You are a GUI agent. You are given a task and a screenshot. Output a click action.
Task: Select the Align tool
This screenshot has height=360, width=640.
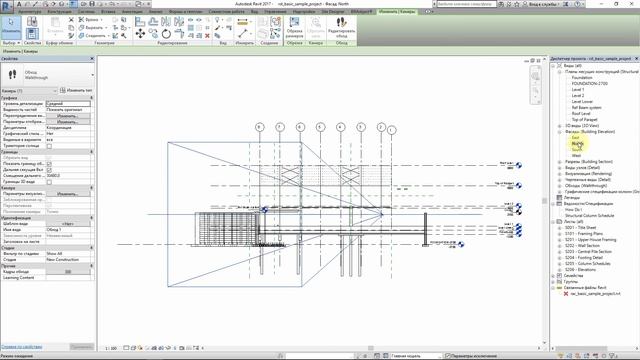140,22
